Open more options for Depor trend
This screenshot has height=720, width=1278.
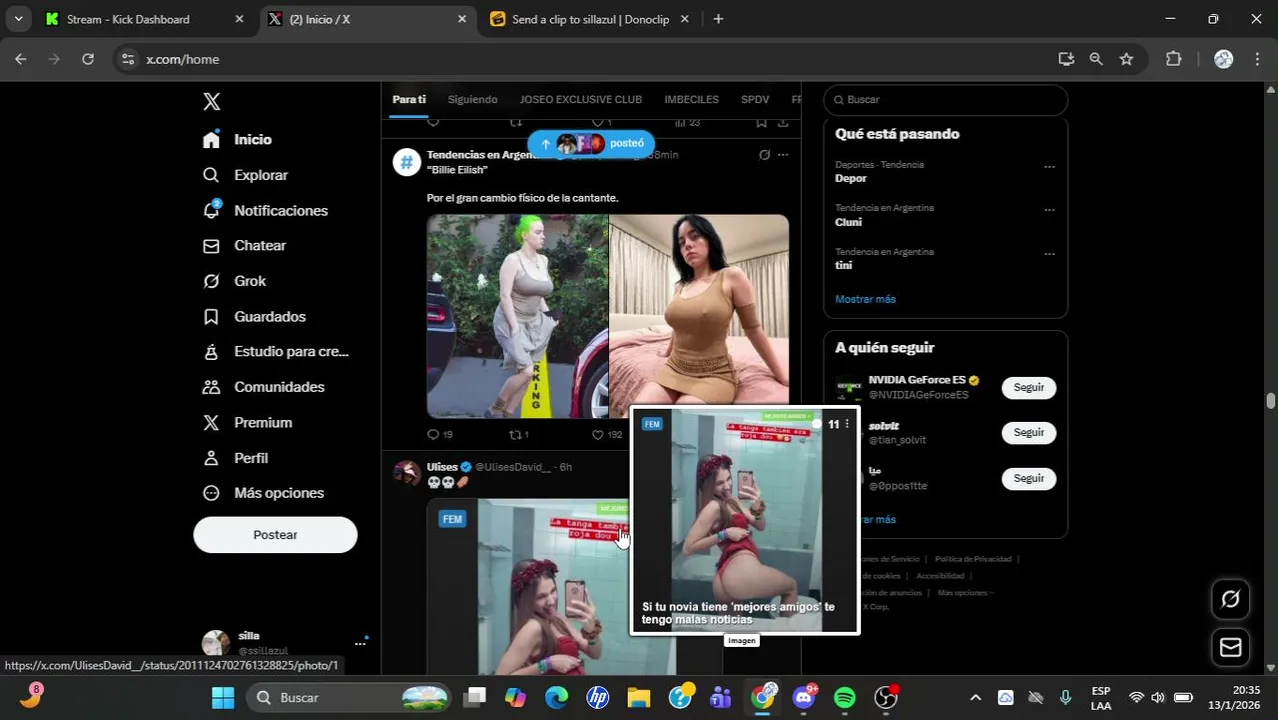(x=1049, y=167)
